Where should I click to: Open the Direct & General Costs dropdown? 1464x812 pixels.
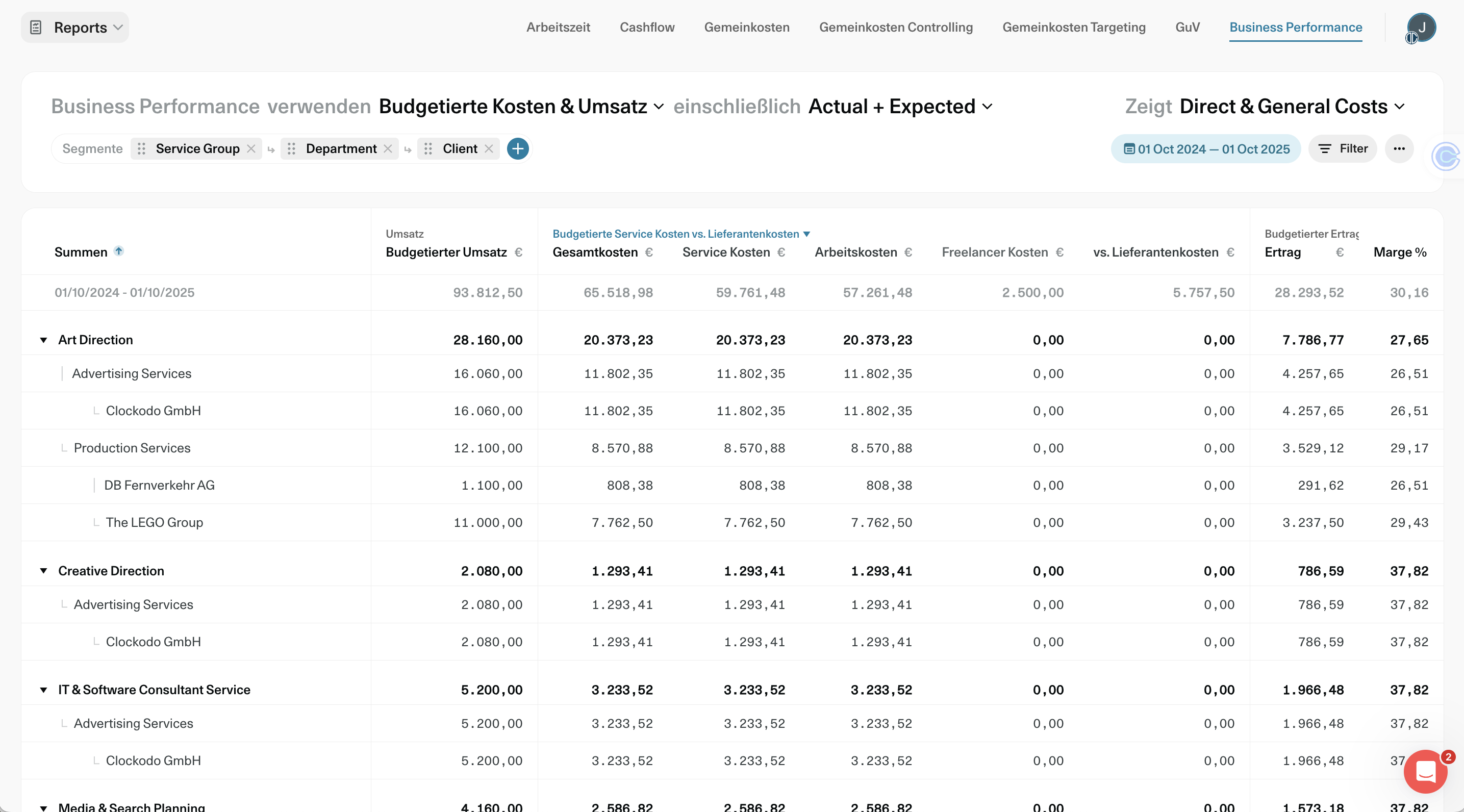pyautogui.click(x=1292, y=107)
